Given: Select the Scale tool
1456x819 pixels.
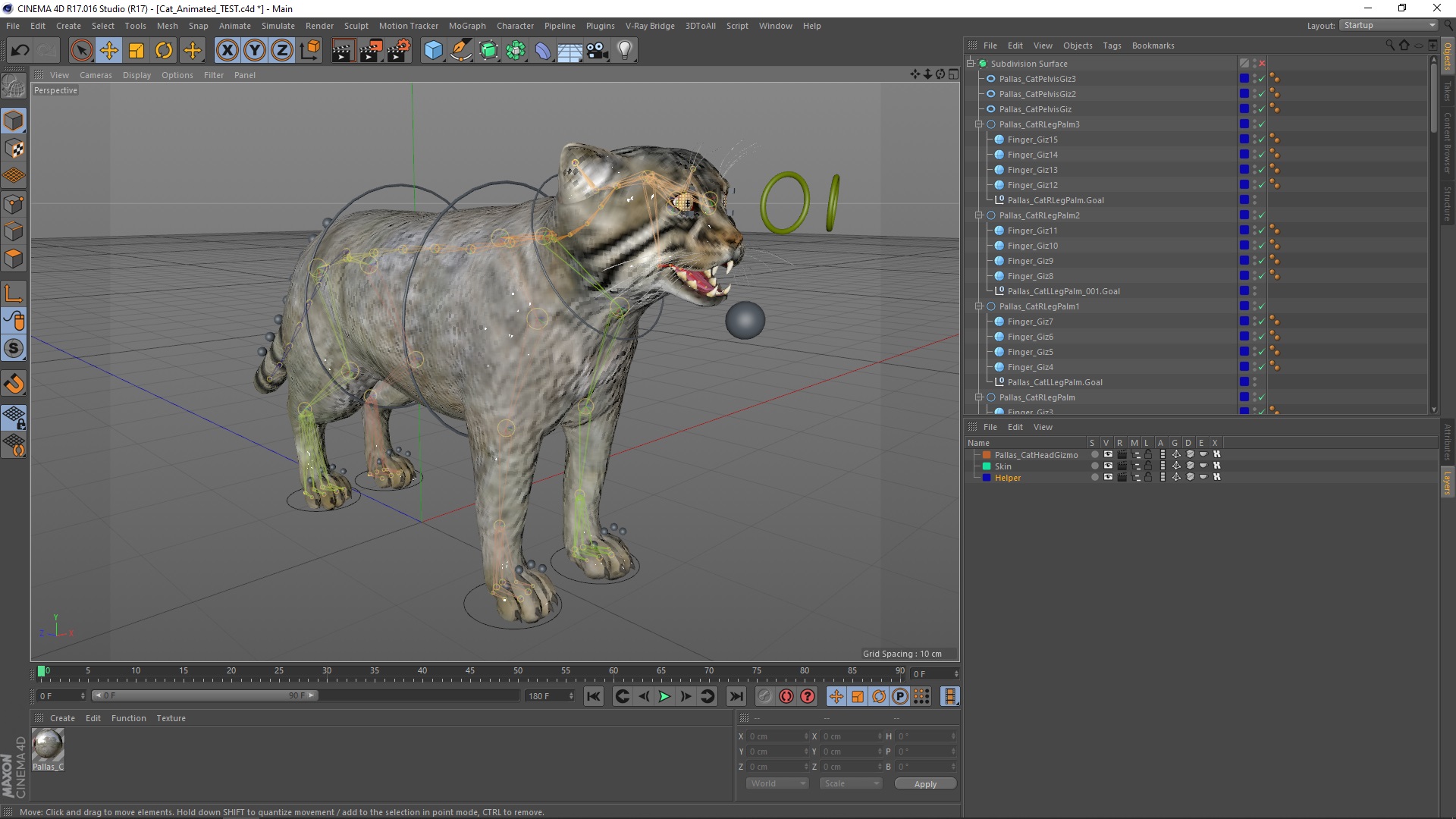Looking at the screenshot, I should [136, 51].
